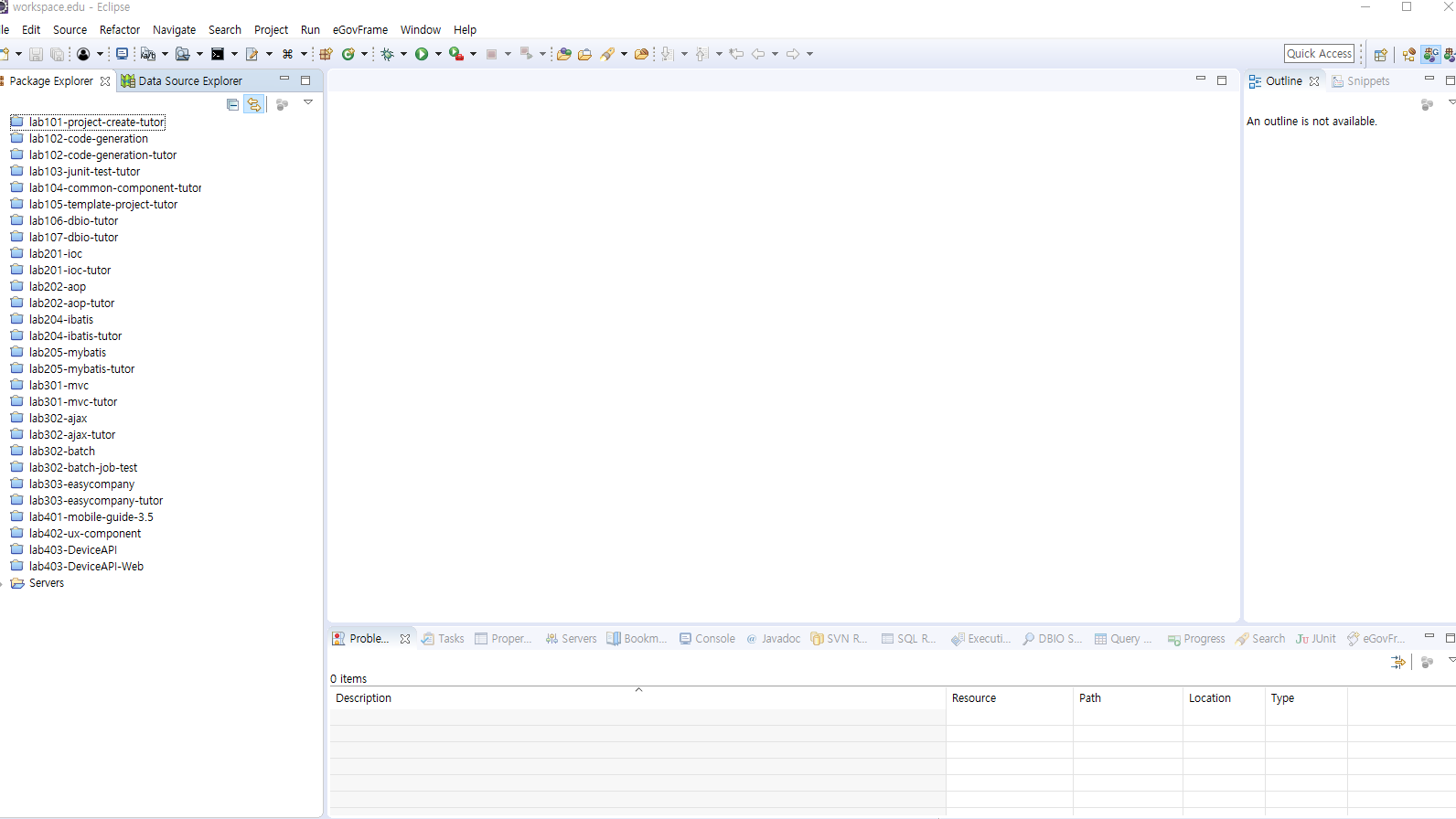Switch to the JUnit tab

click(1316, 639)
